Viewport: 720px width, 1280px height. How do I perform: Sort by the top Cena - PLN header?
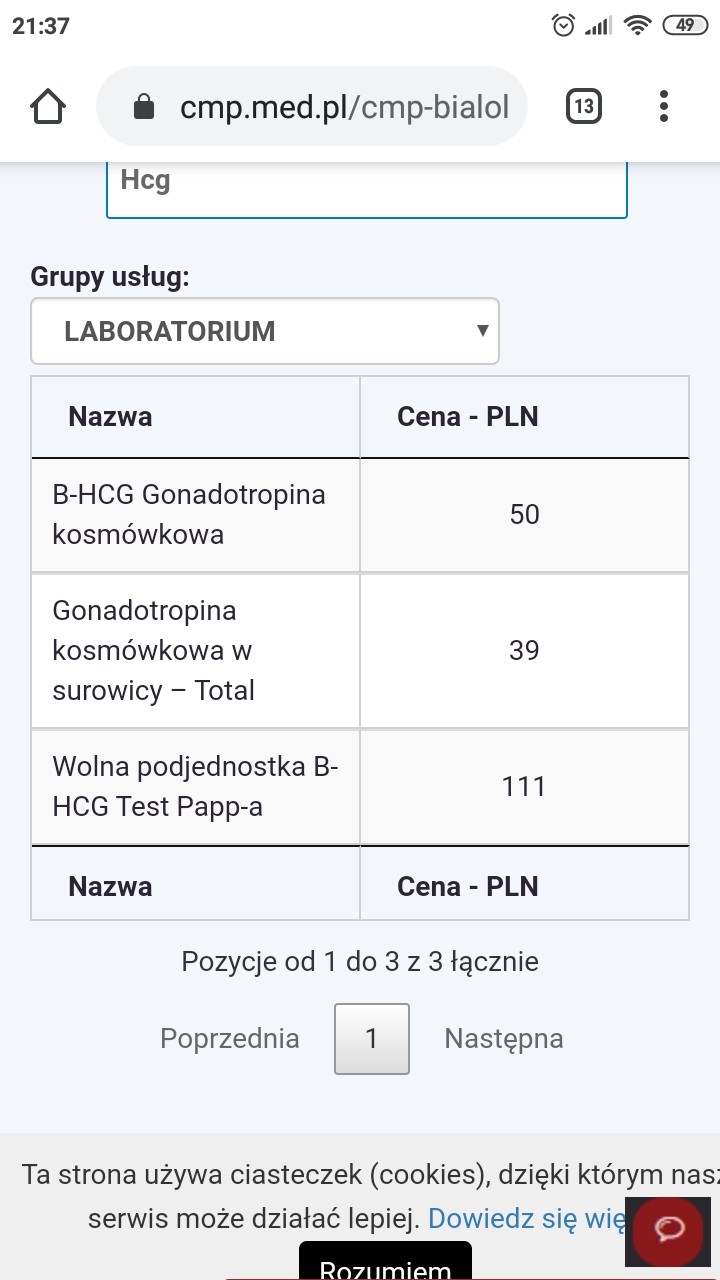click(x=467, y=417)
